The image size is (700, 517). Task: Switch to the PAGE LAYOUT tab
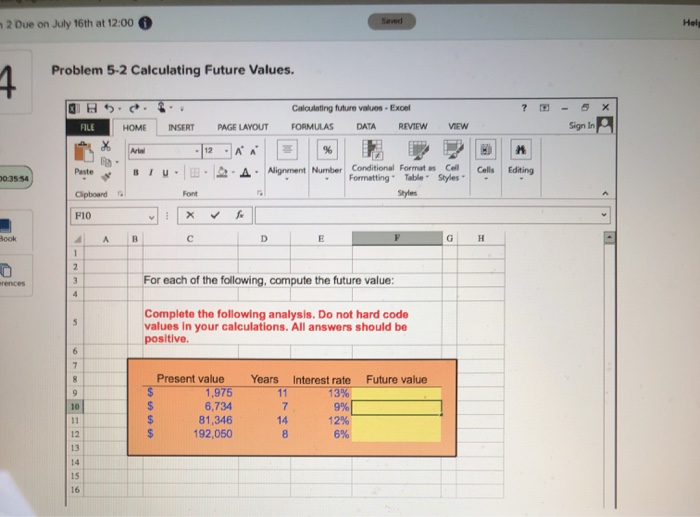tap(243, 127)
